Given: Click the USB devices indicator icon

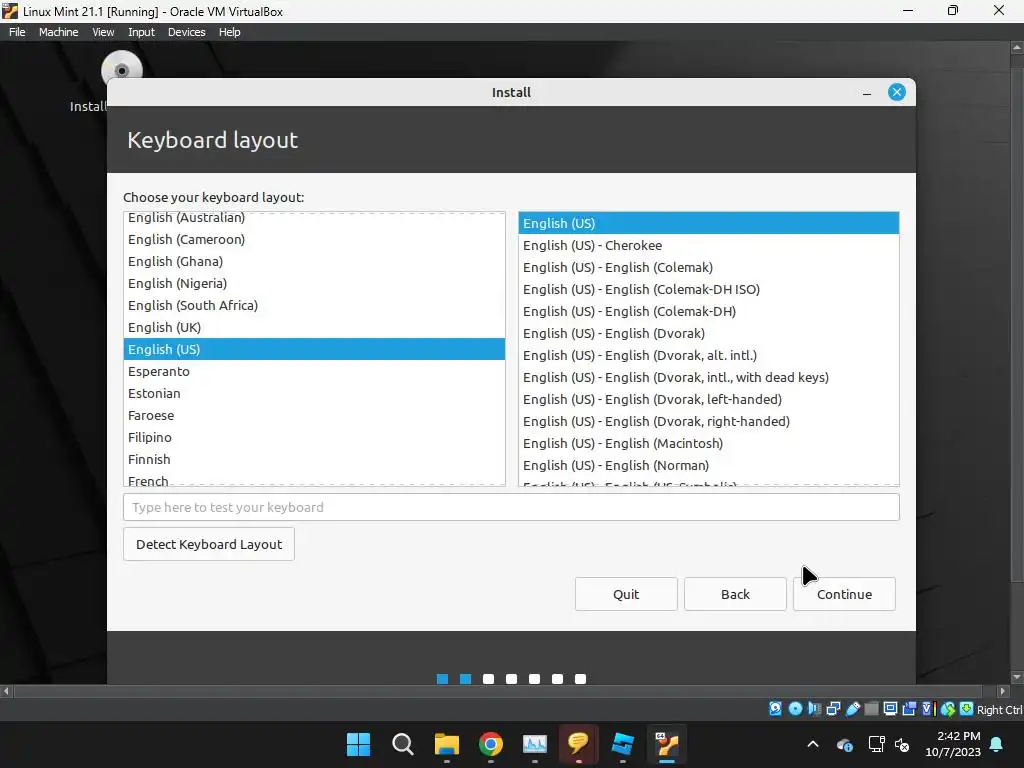Looking at the screenshot, I should (853, 709).
